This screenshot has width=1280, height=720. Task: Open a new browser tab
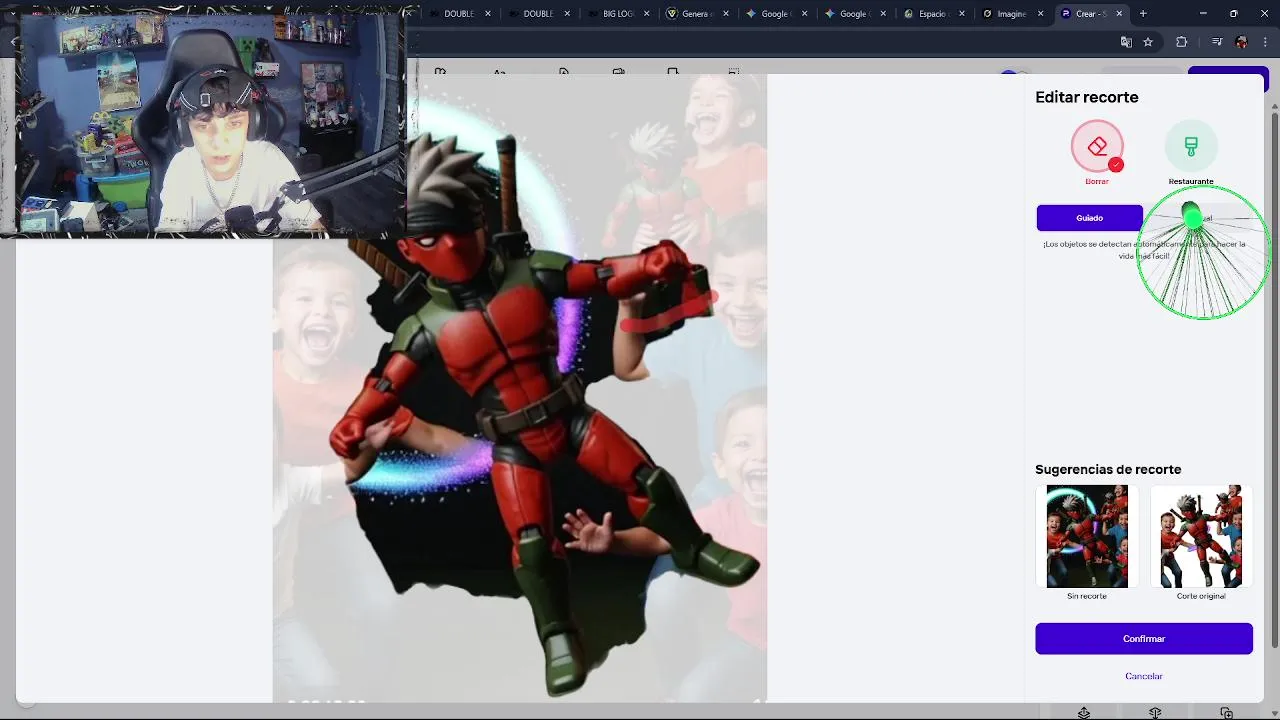[1143, 14]
